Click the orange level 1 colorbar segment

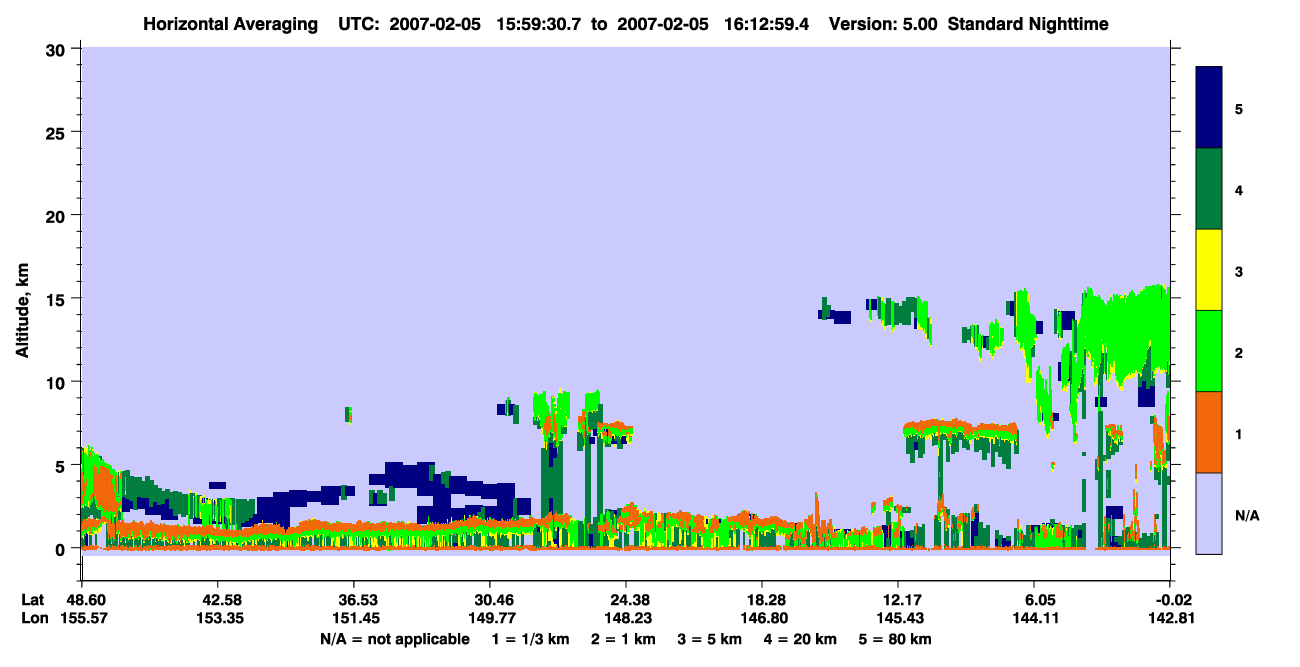tap(1209, 432)
